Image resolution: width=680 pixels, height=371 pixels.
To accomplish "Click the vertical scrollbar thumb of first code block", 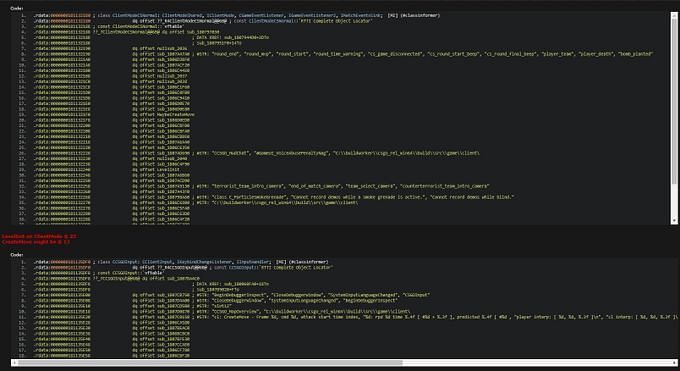I will [x=674, y=102].
